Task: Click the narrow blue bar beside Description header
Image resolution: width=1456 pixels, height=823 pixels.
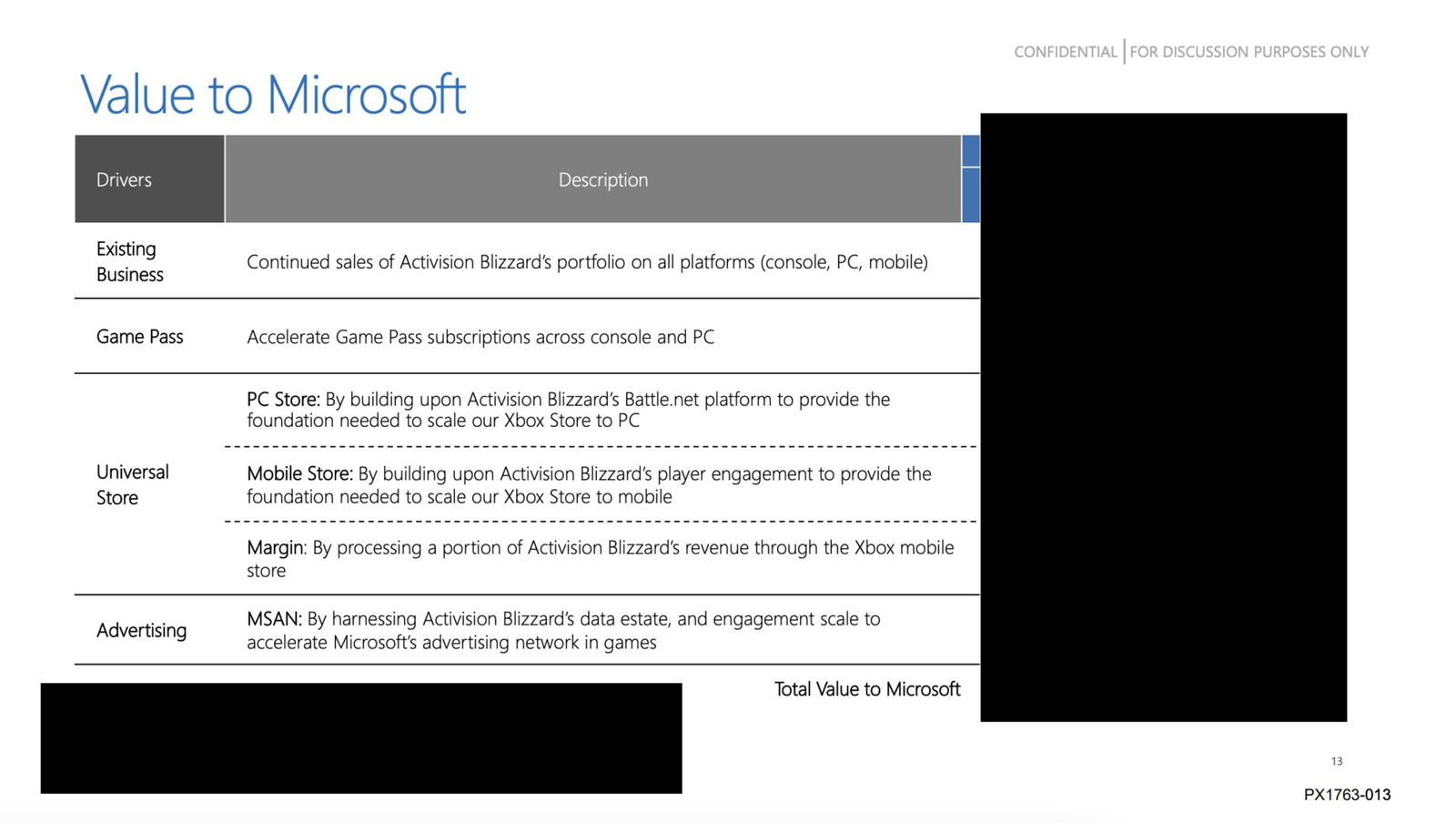Action: [970, 179]
